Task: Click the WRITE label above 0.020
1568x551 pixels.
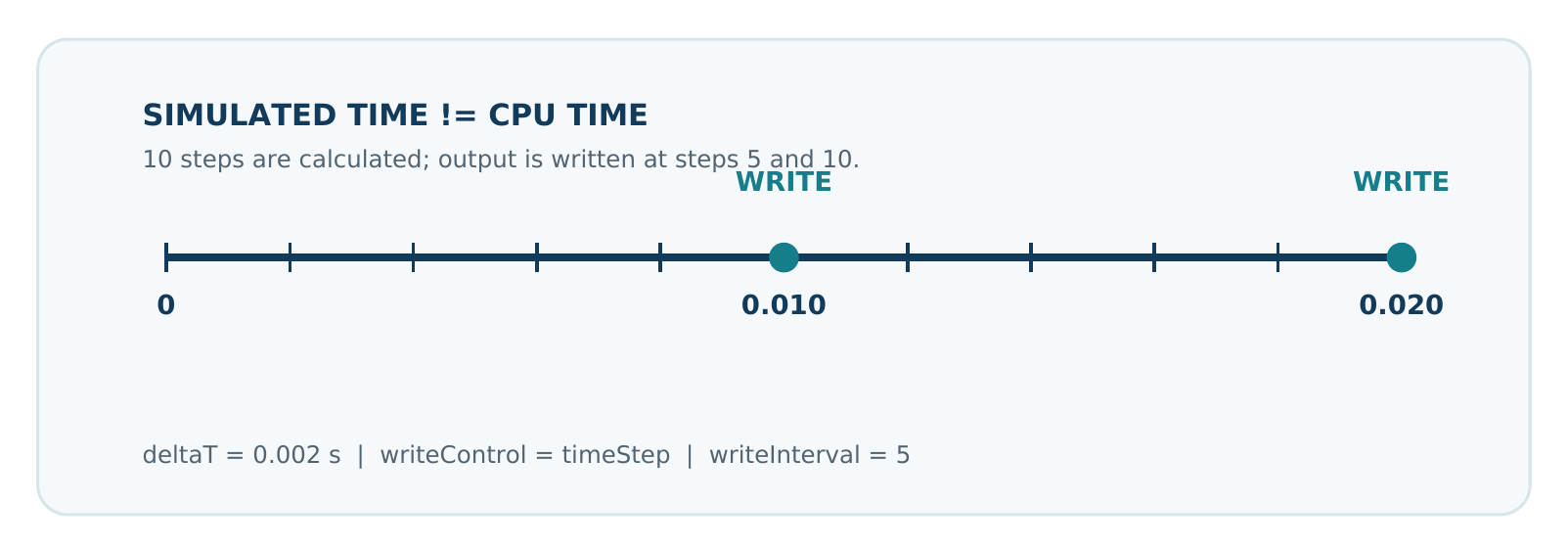Action: click(x=1401, y=183)
